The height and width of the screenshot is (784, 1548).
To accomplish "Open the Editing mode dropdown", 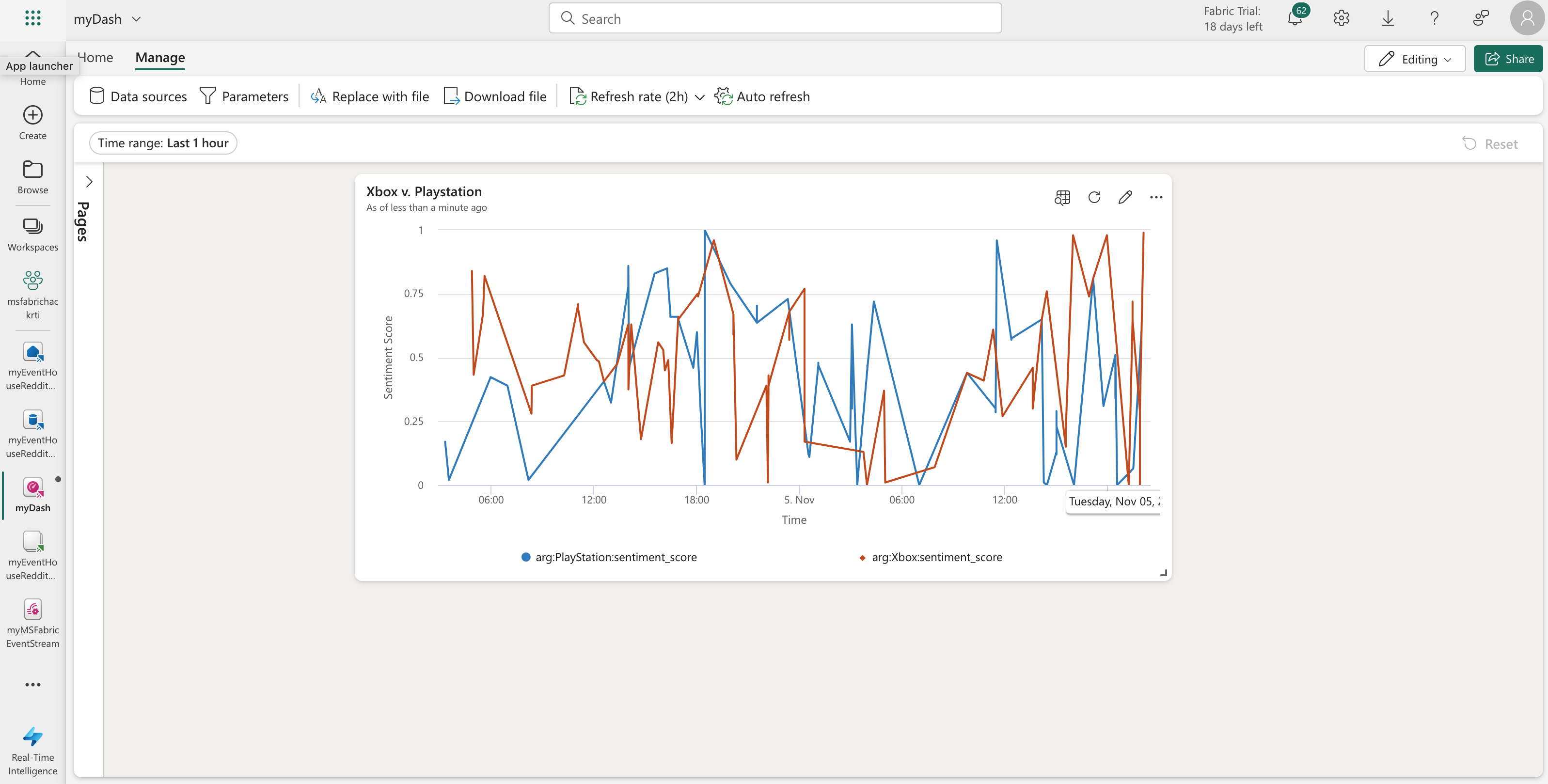I will point(1415,59).
